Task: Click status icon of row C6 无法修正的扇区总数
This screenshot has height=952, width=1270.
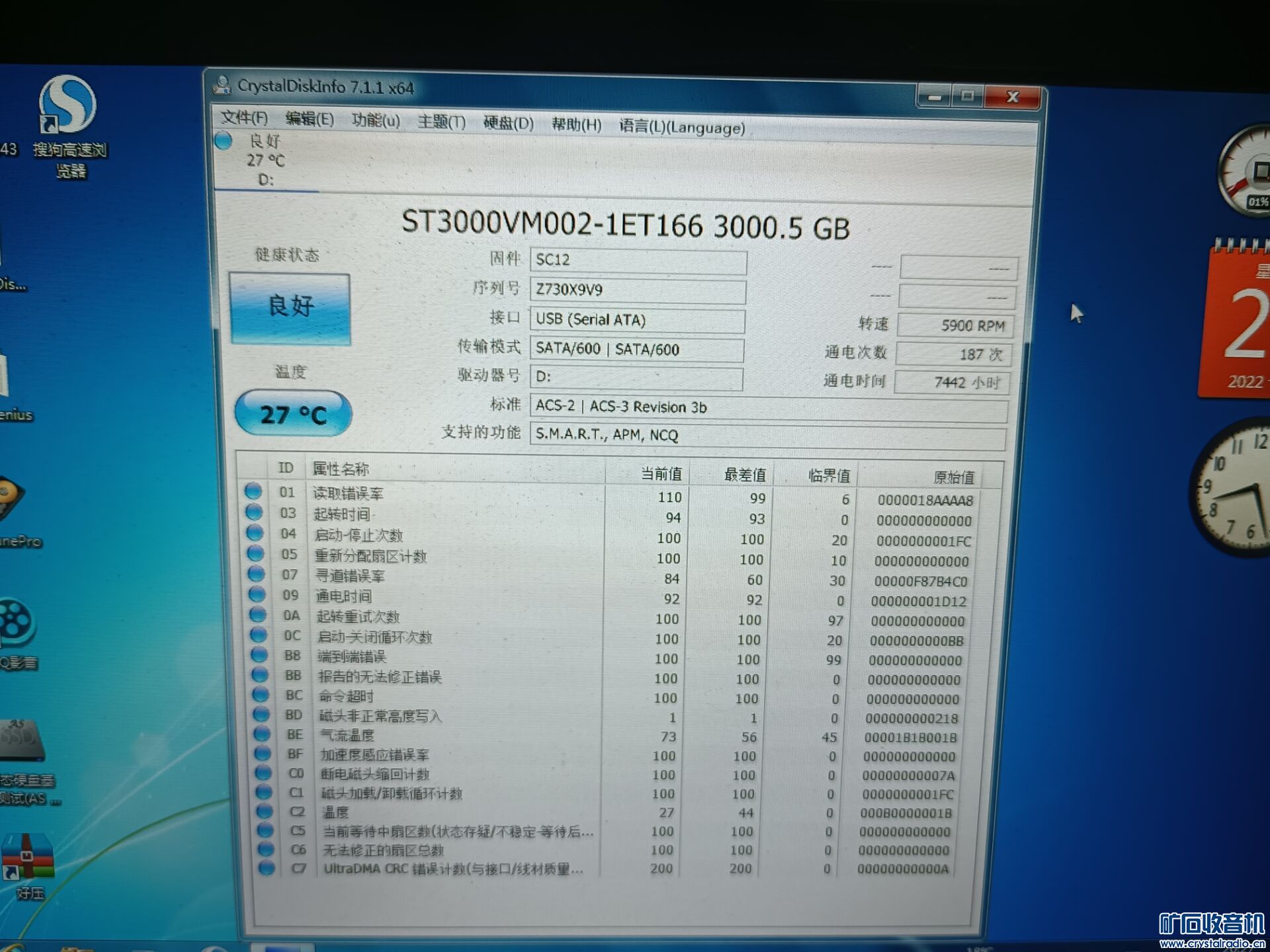Action: tap(266, 848)
